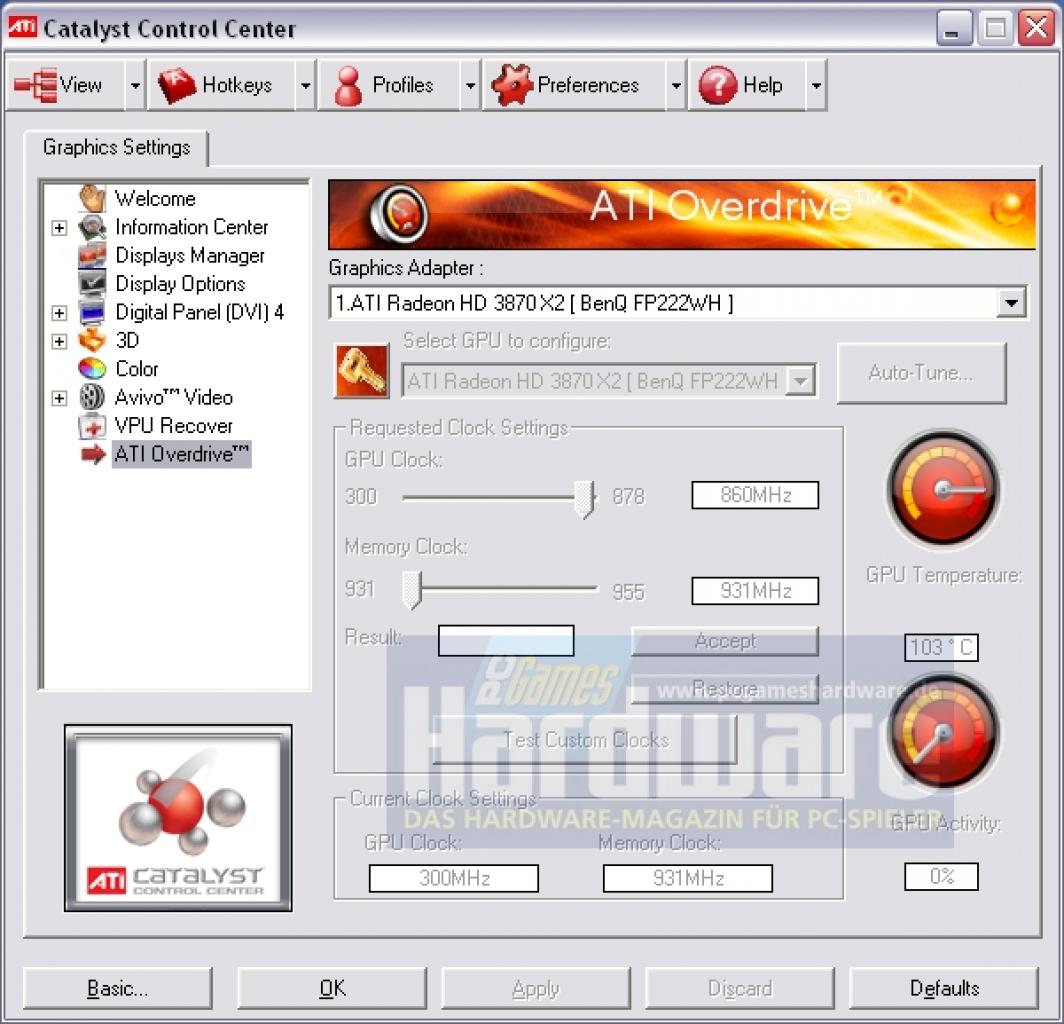Screen dimensions: 1064x1024
Task: Open the Graphics Adapter dropdown
Action: 1011,303
